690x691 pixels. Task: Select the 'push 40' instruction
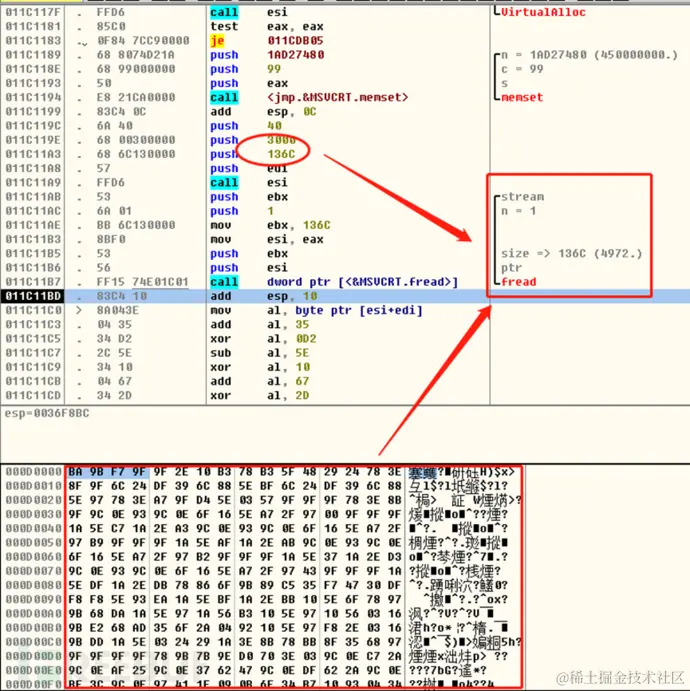[x=246, y=126]
